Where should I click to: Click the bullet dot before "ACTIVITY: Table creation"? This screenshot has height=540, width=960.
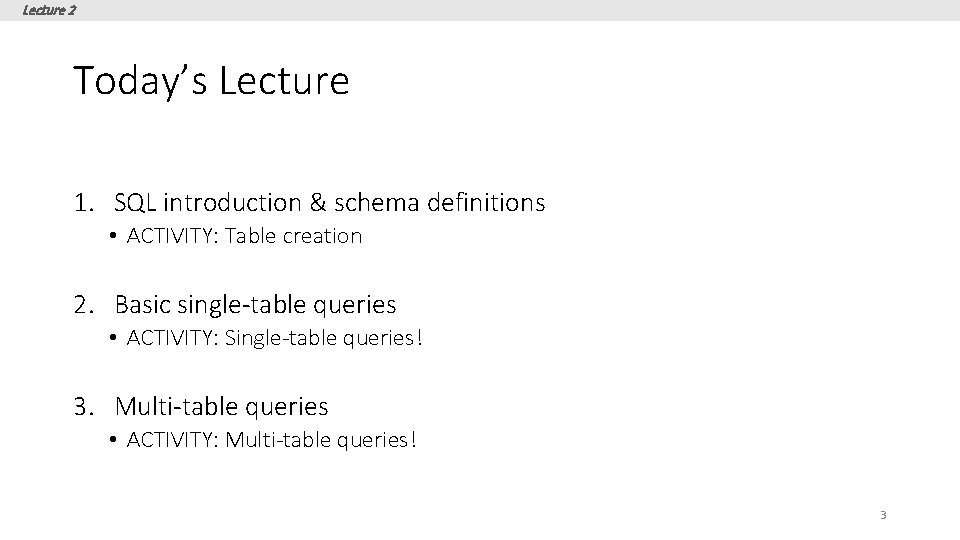(116, 237)
